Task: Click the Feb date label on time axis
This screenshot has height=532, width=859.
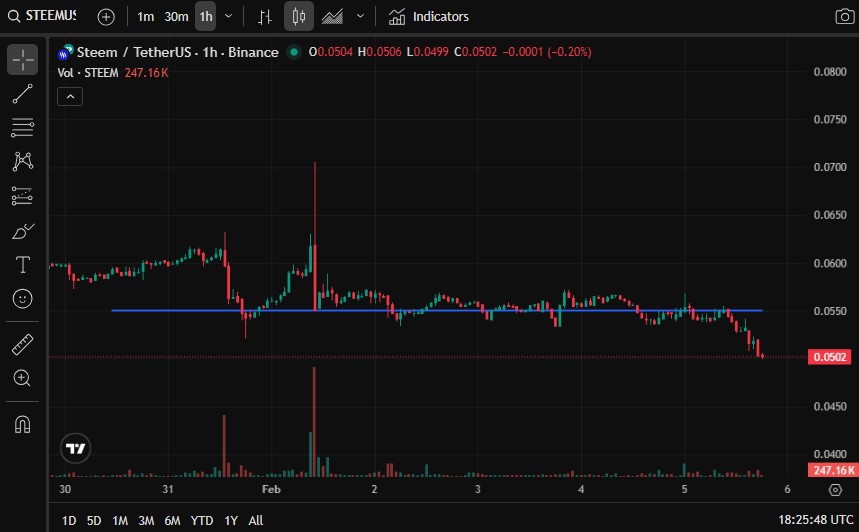Action: pyautogui.click(x=271, y=489)
